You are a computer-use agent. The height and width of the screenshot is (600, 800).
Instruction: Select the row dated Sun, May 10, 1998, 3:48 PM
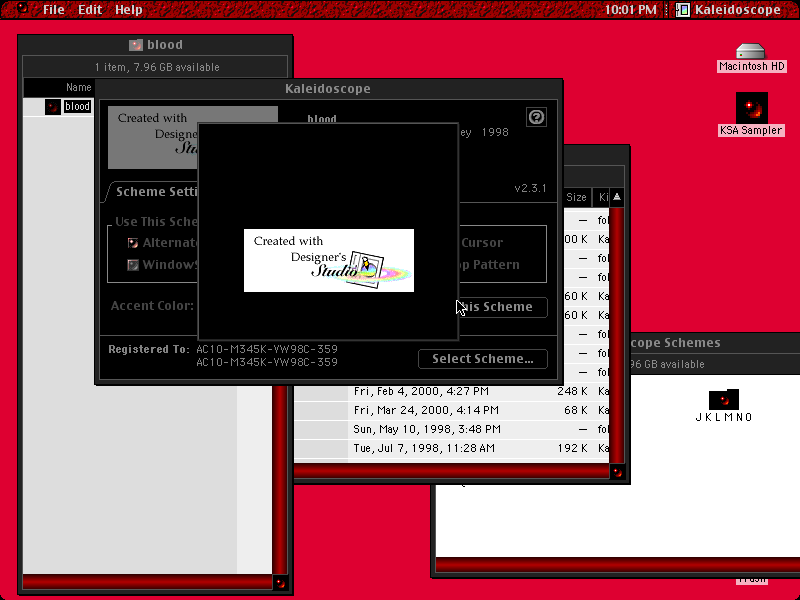[x=452, y=429]
